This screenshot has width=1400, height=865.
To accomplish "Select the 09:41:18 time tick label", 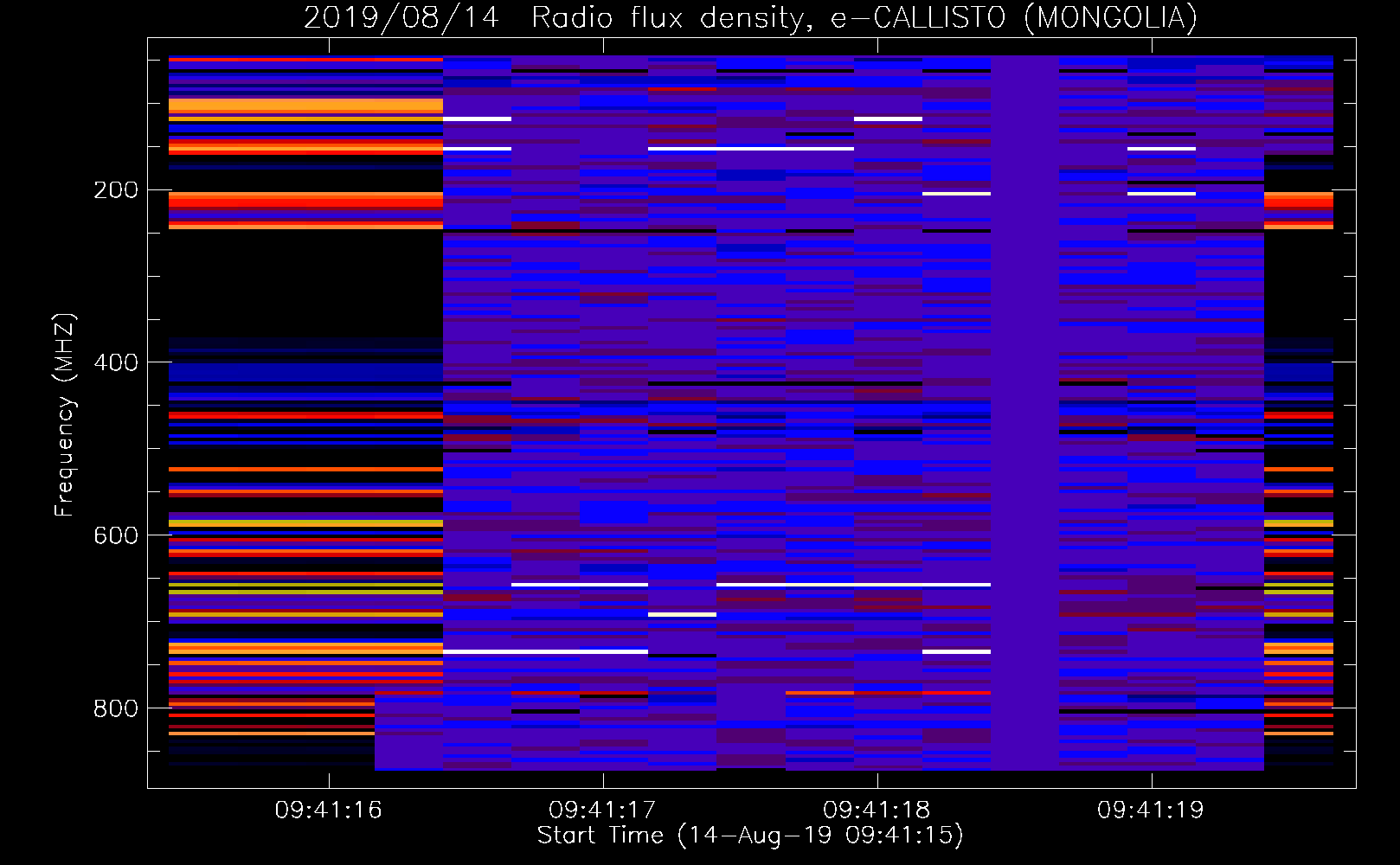I will tap(877, 810).
